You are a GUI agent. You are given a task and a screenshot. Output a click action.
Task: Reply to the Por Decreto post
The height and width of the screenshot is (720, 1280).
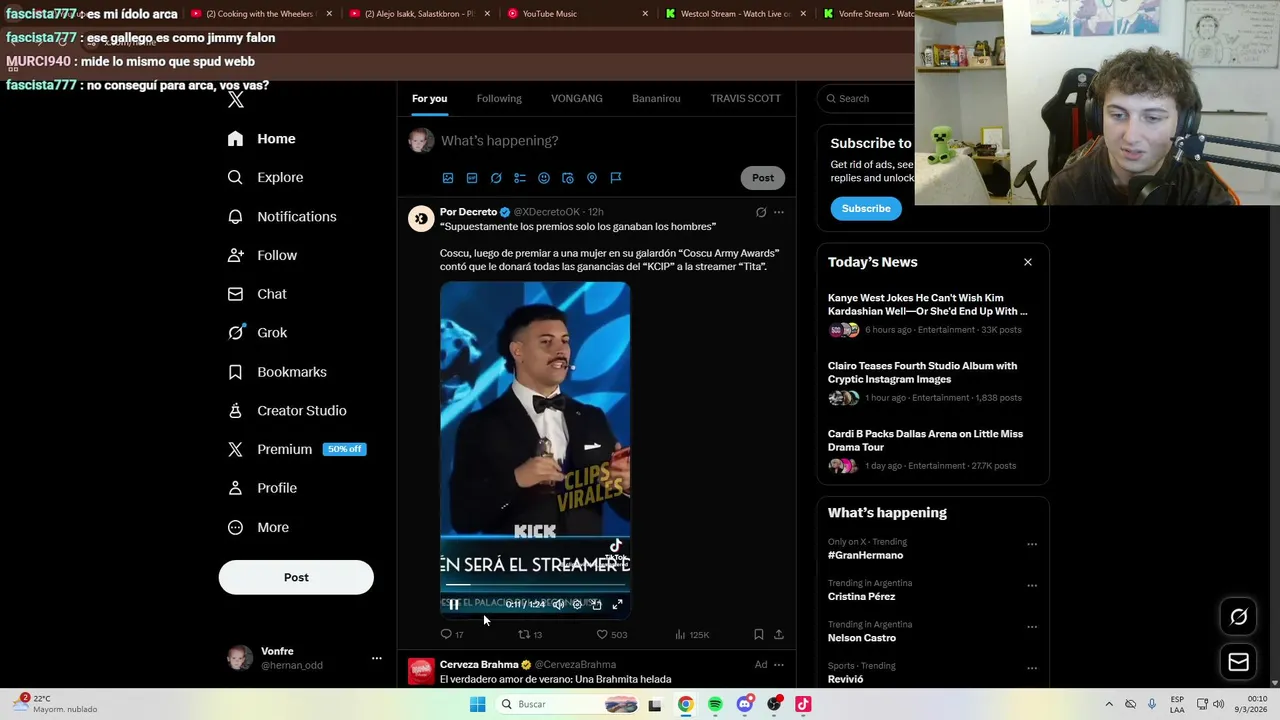pyautogui.click(x=452, y=634)
